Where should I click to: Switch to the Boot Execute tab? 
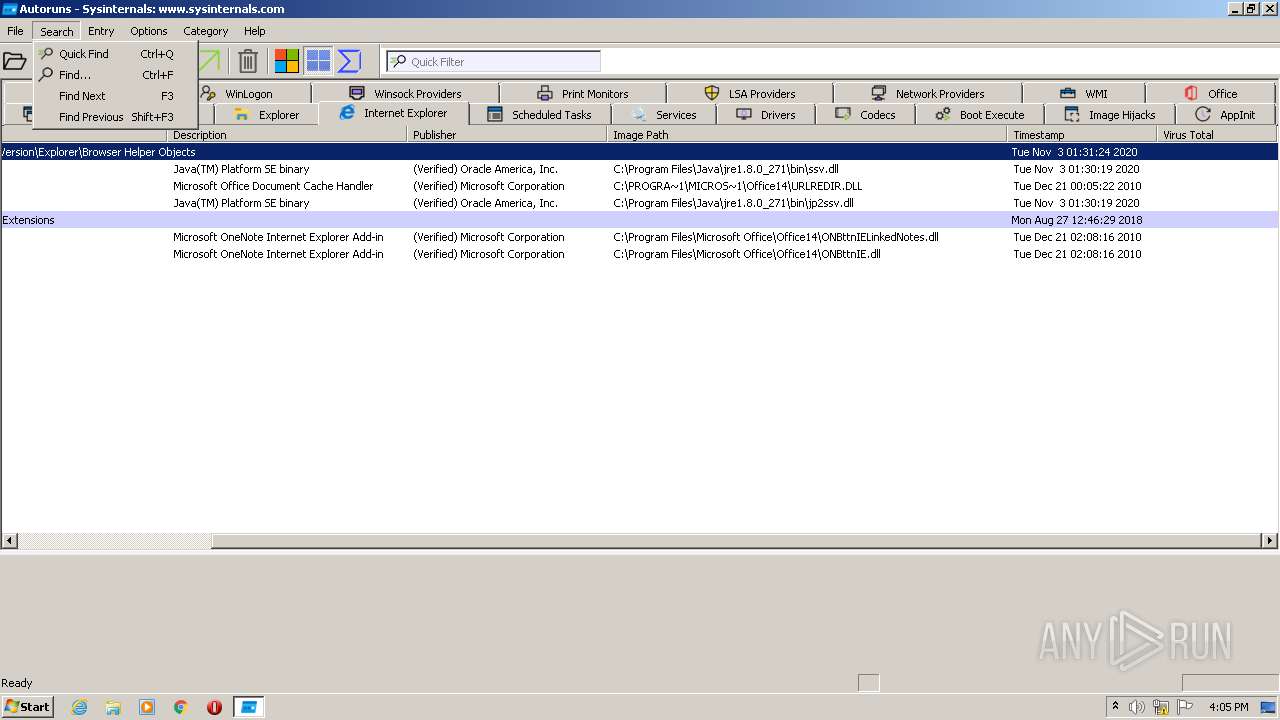980,114
